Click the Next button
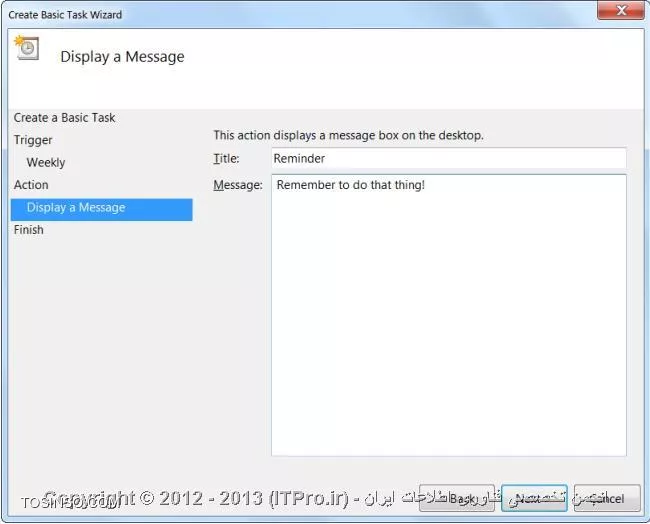Viewport: 650px width, 524px height. coord(534,498)
